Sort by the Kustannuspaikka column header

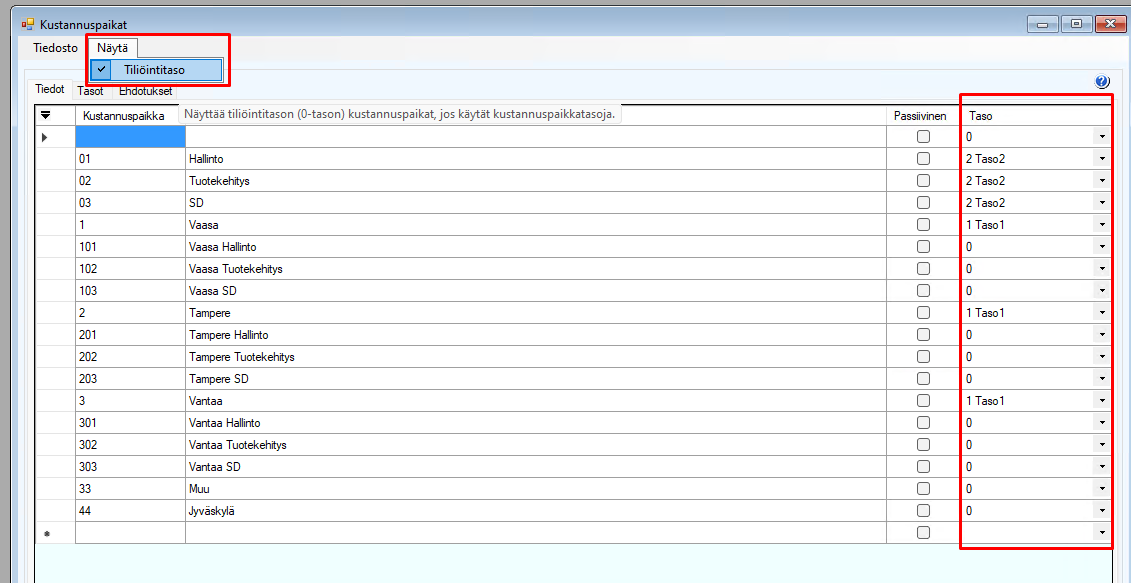tap(124, 116)
